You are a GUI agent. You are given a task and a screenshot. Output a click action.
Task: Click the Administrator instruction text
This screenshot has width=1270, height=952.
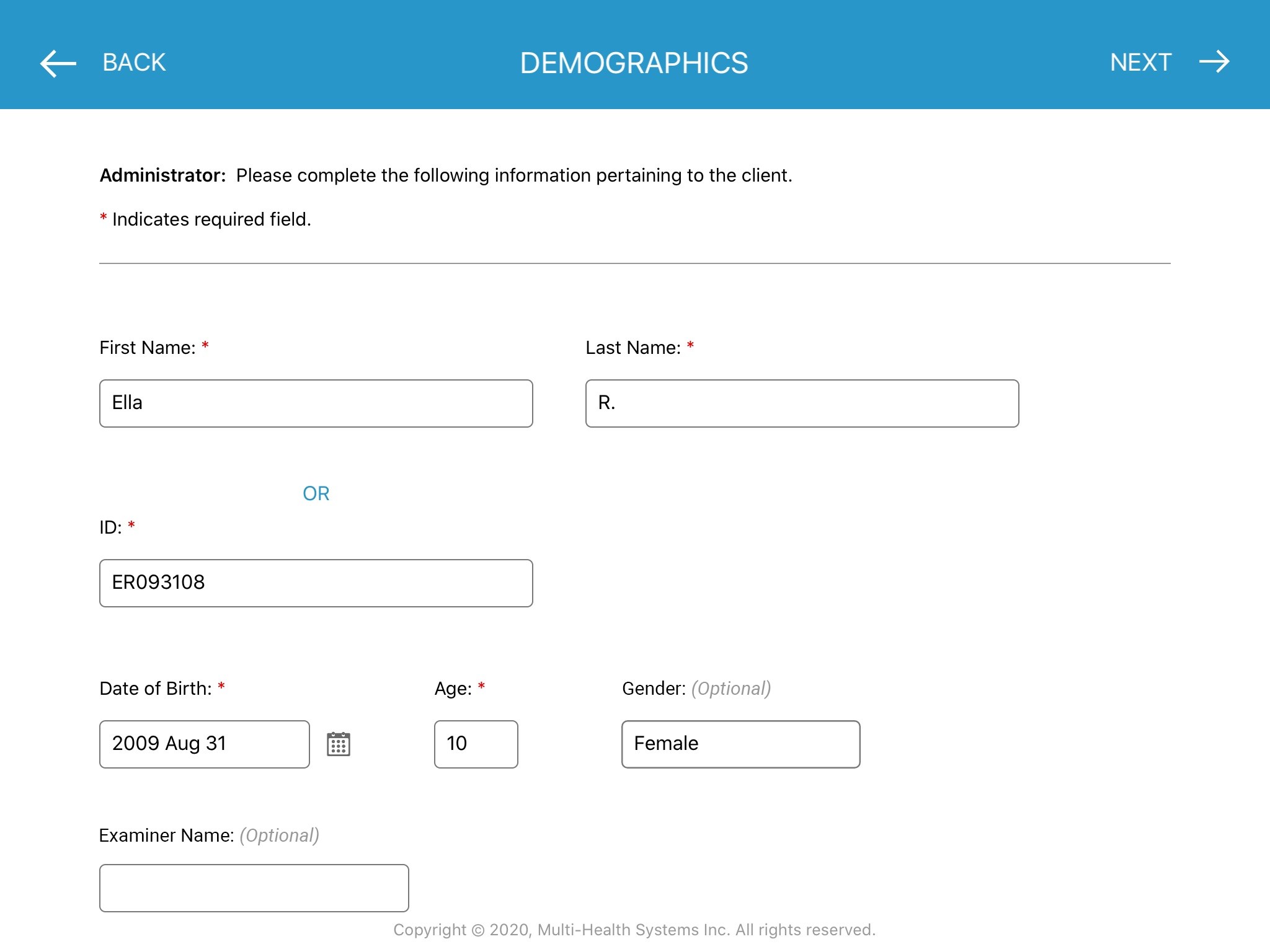point(445,175)
